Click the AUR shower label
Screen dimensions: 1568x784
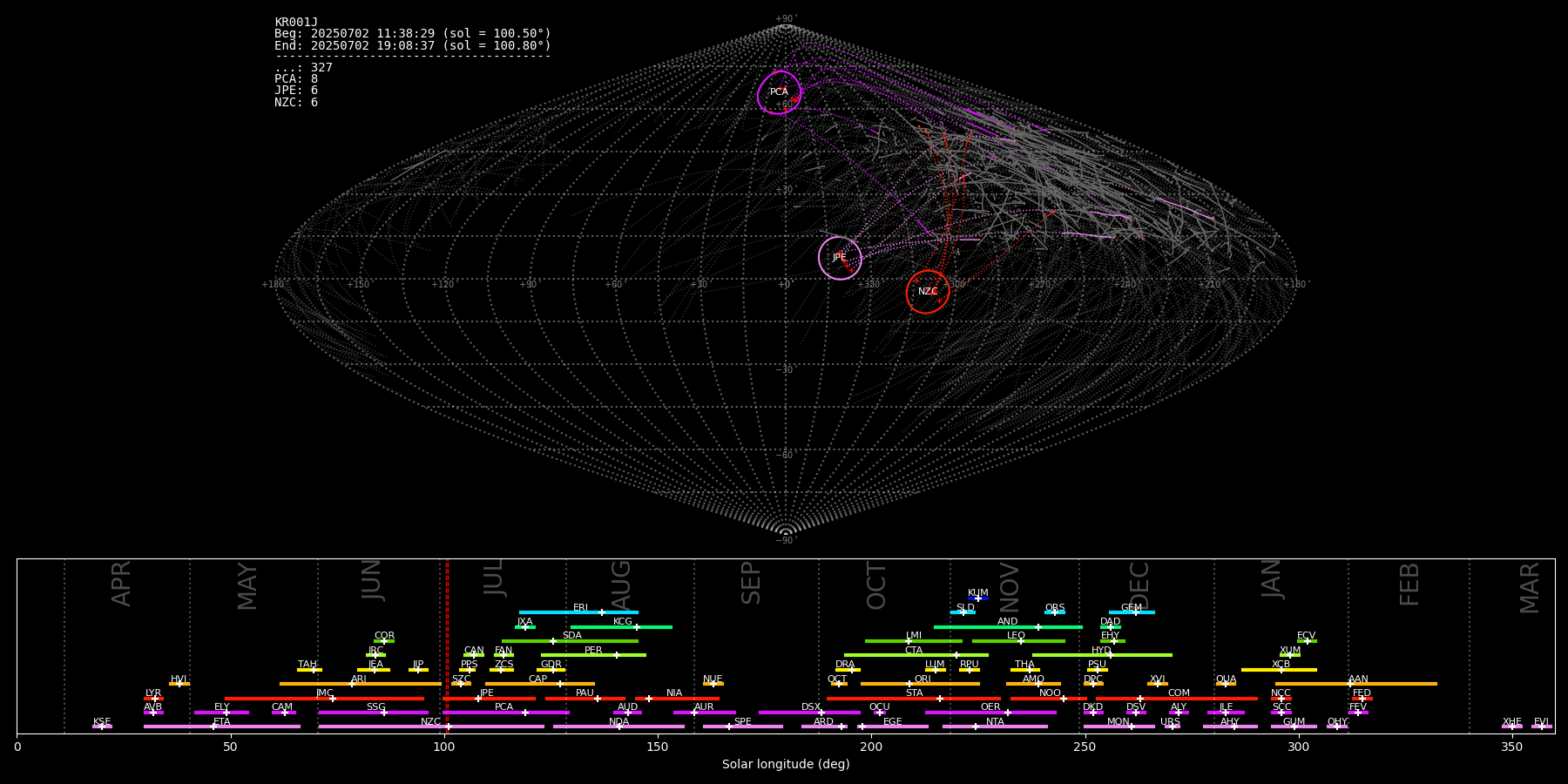click(x=704, y=707)
